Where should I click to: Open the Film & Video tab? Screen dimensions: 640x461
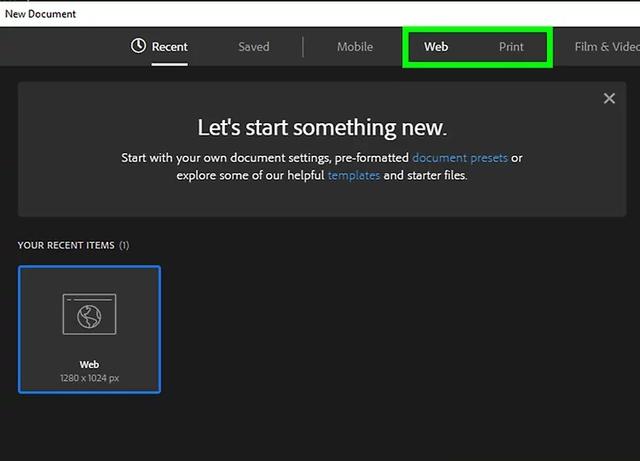click(607, 47)
